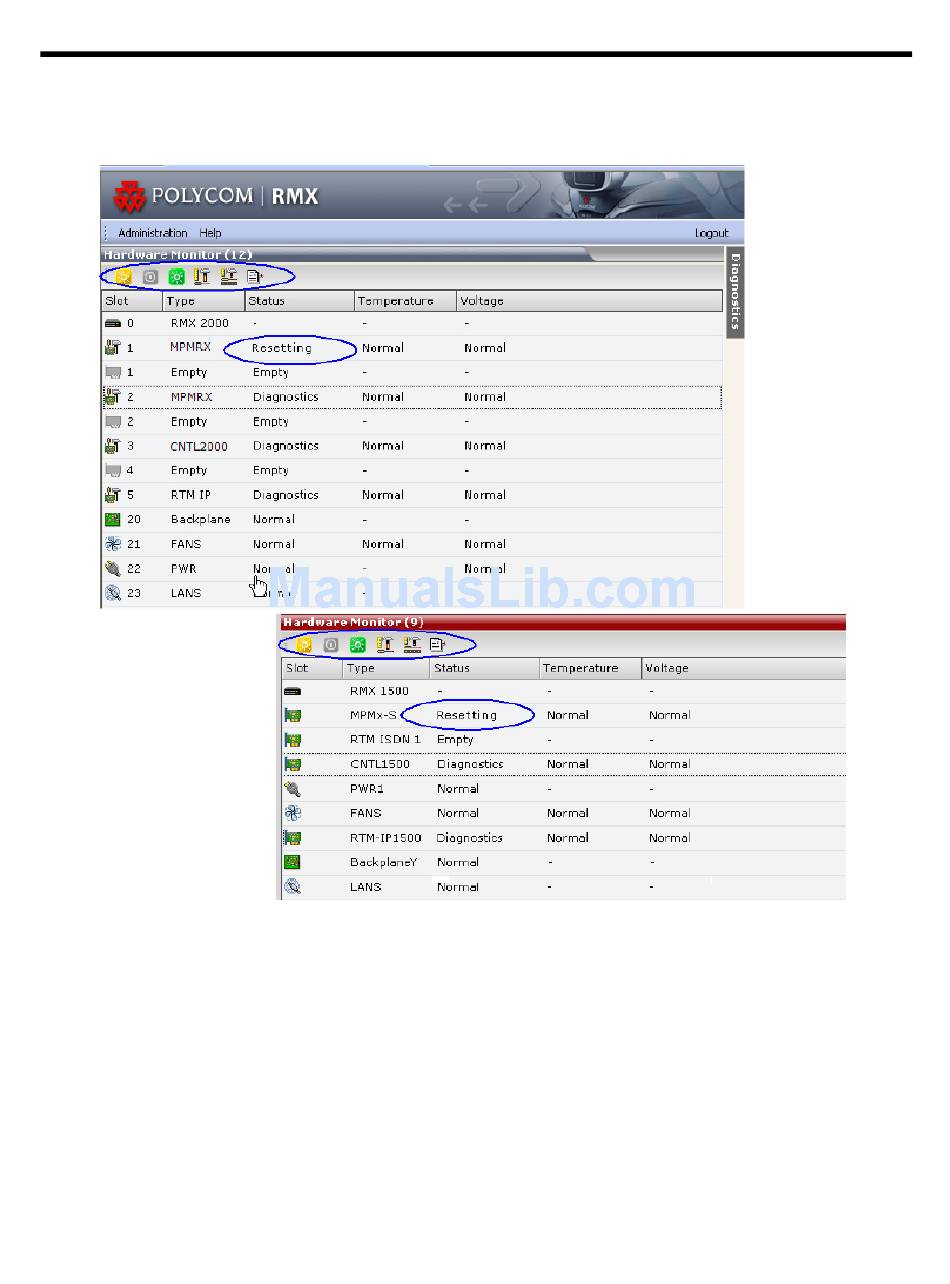Click the card icon beside CNTL1500
Viewport: 950px width, 1284px height.
(x=292, y=764)
